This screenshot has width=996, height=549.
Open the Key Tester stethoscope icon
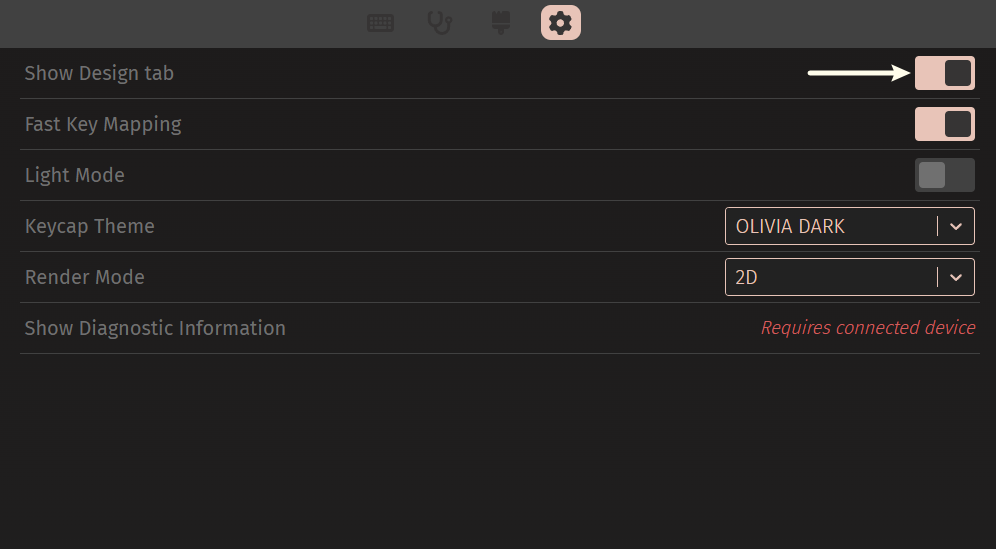[440, 23]
